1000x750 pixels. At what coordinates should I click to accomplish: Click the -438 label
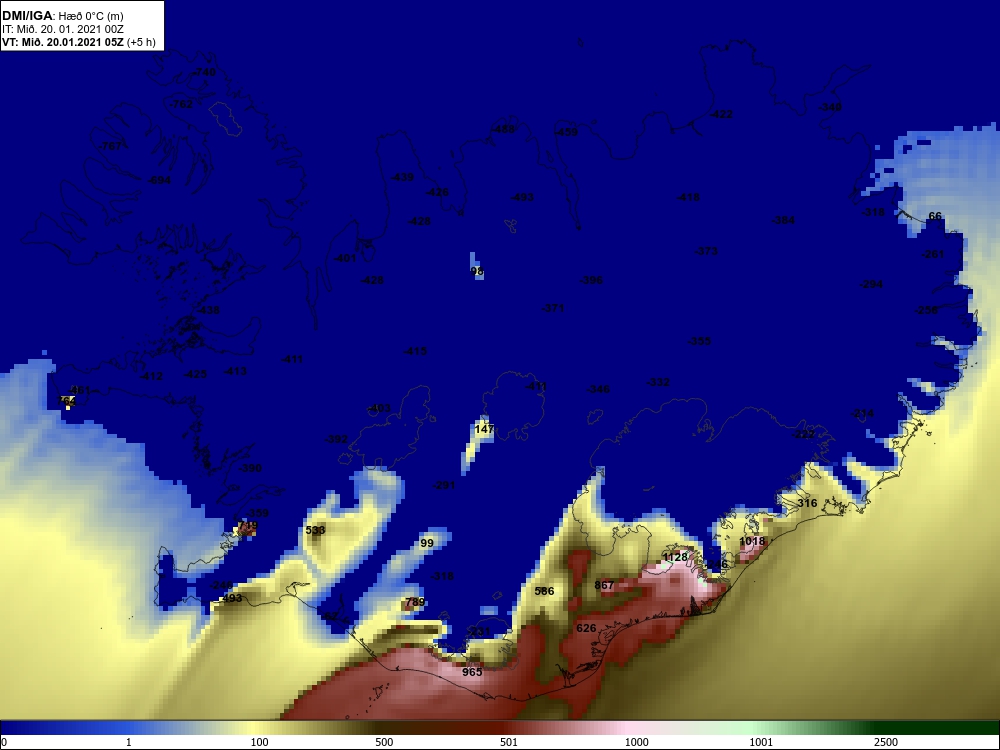(x=208, y=310)
